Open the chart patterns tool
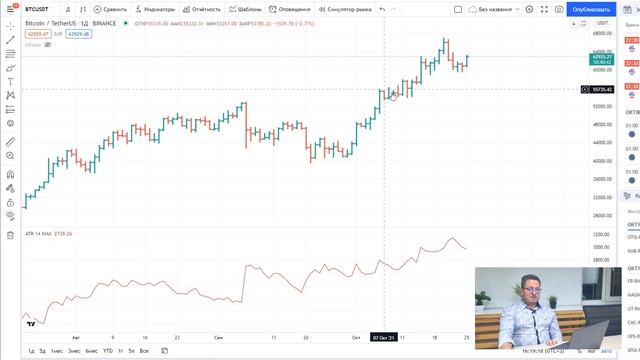This screenshot has height=360, width=640. [11, 96]
